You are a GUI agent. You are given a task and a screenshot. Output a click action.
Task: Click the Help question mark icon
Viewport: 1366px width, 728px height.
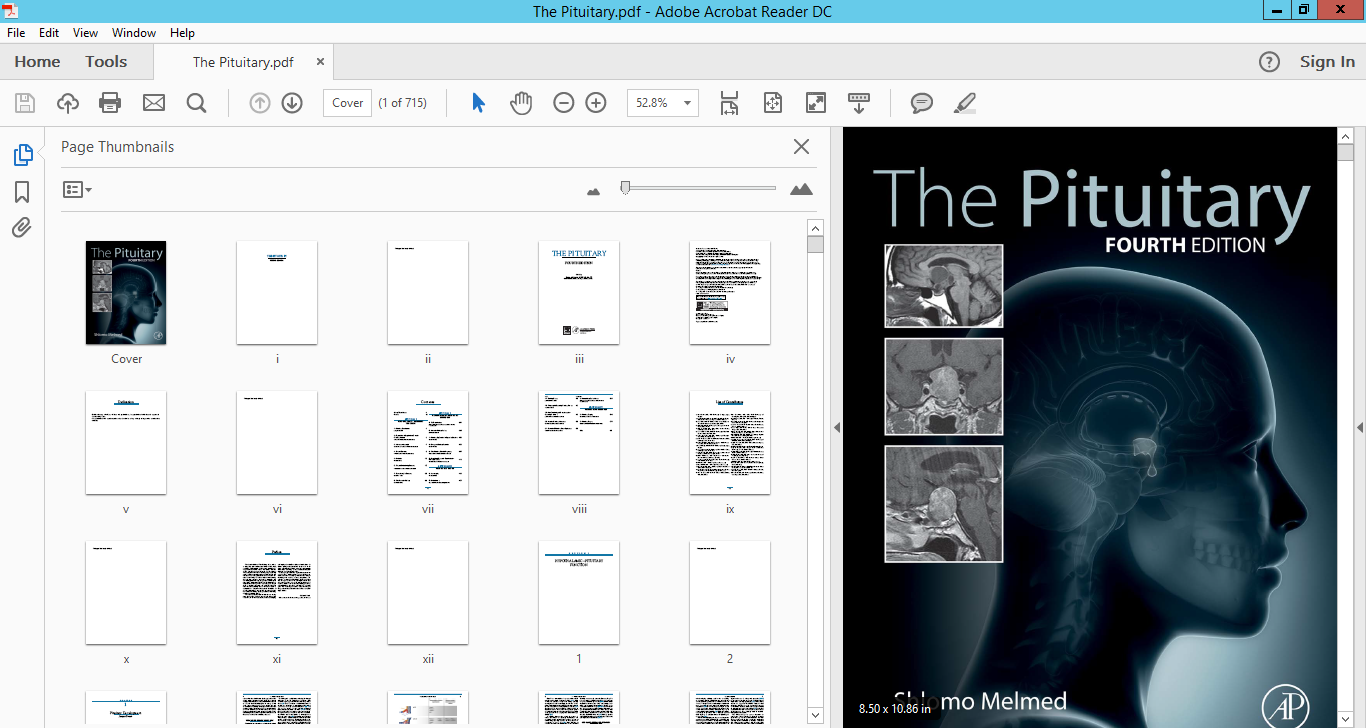(x=1269, y=62)
